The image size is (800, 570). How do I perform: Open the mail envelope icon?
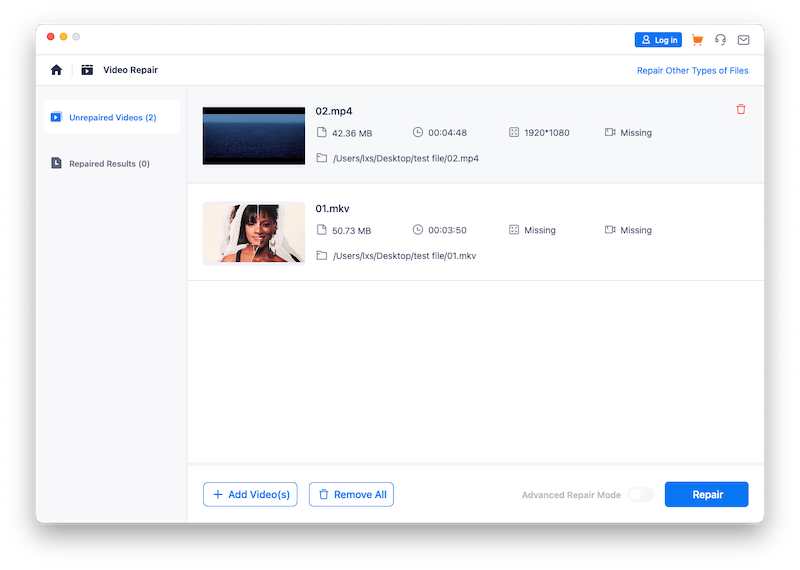(743, 40)
